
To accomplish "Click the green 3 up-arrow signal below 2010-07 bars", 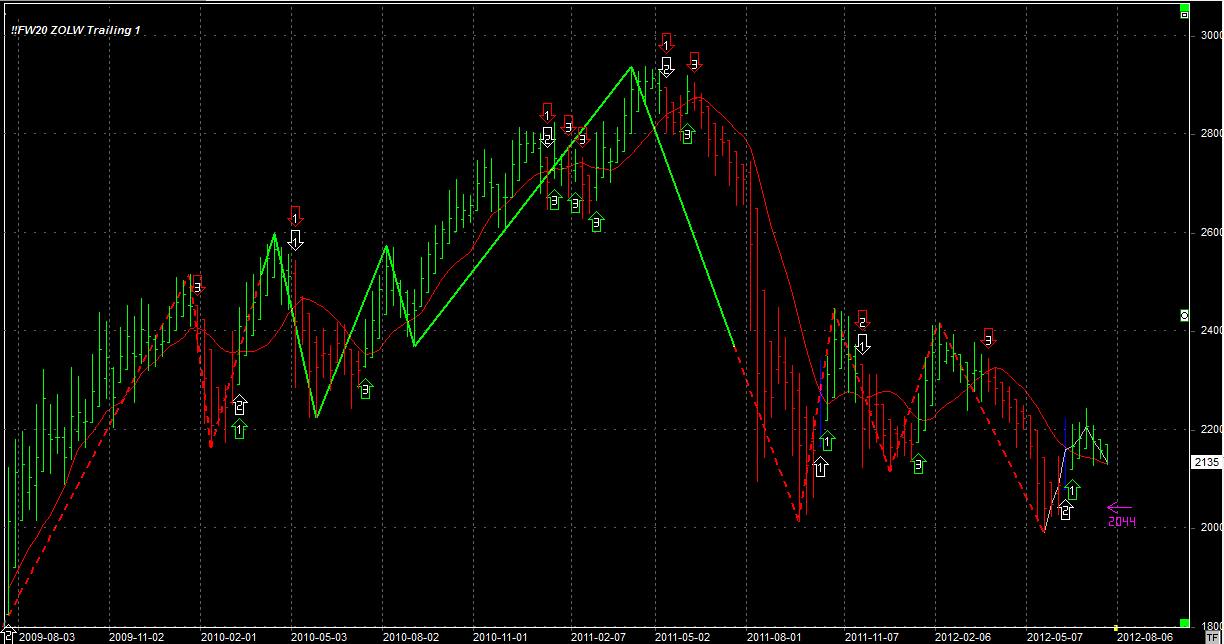I will click(x=365, y=390).
